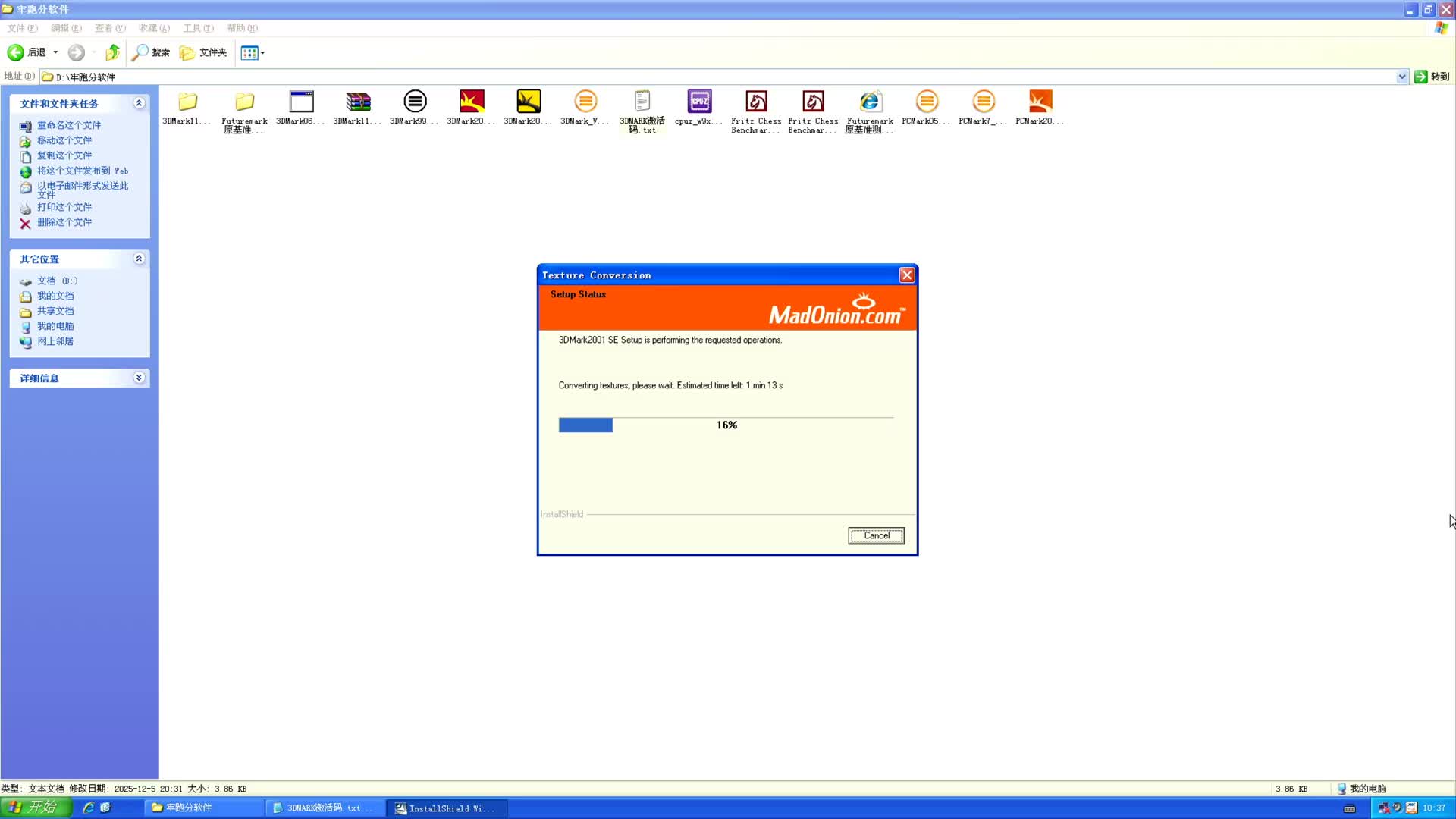
Task: Launch Internet Explorer from quick launch
Action: [x=88, y=808]
